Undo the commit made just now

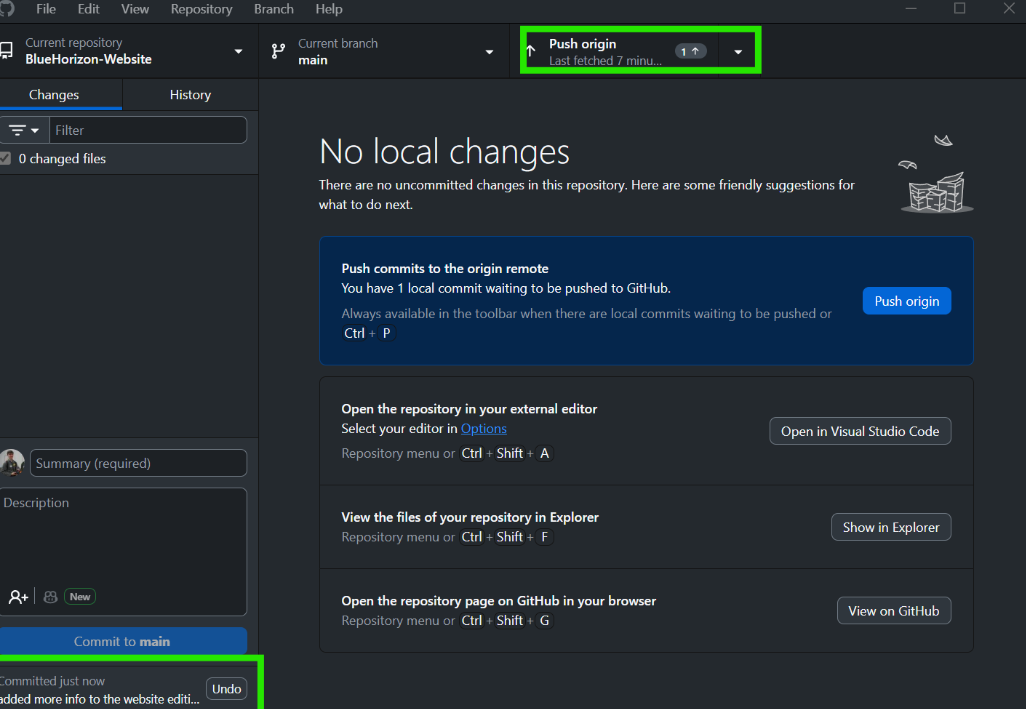pyautogui.click(x=226, y=689)
